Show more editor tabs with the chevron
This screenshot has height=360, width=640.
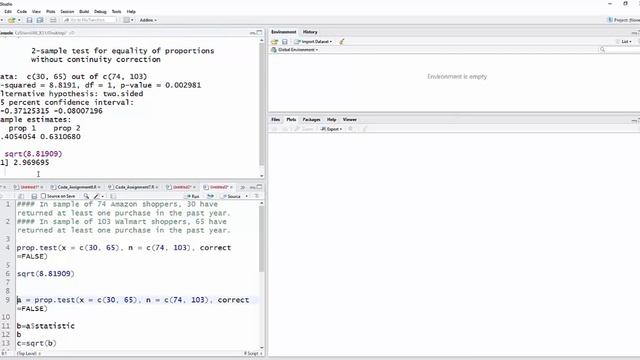(242, 187)
